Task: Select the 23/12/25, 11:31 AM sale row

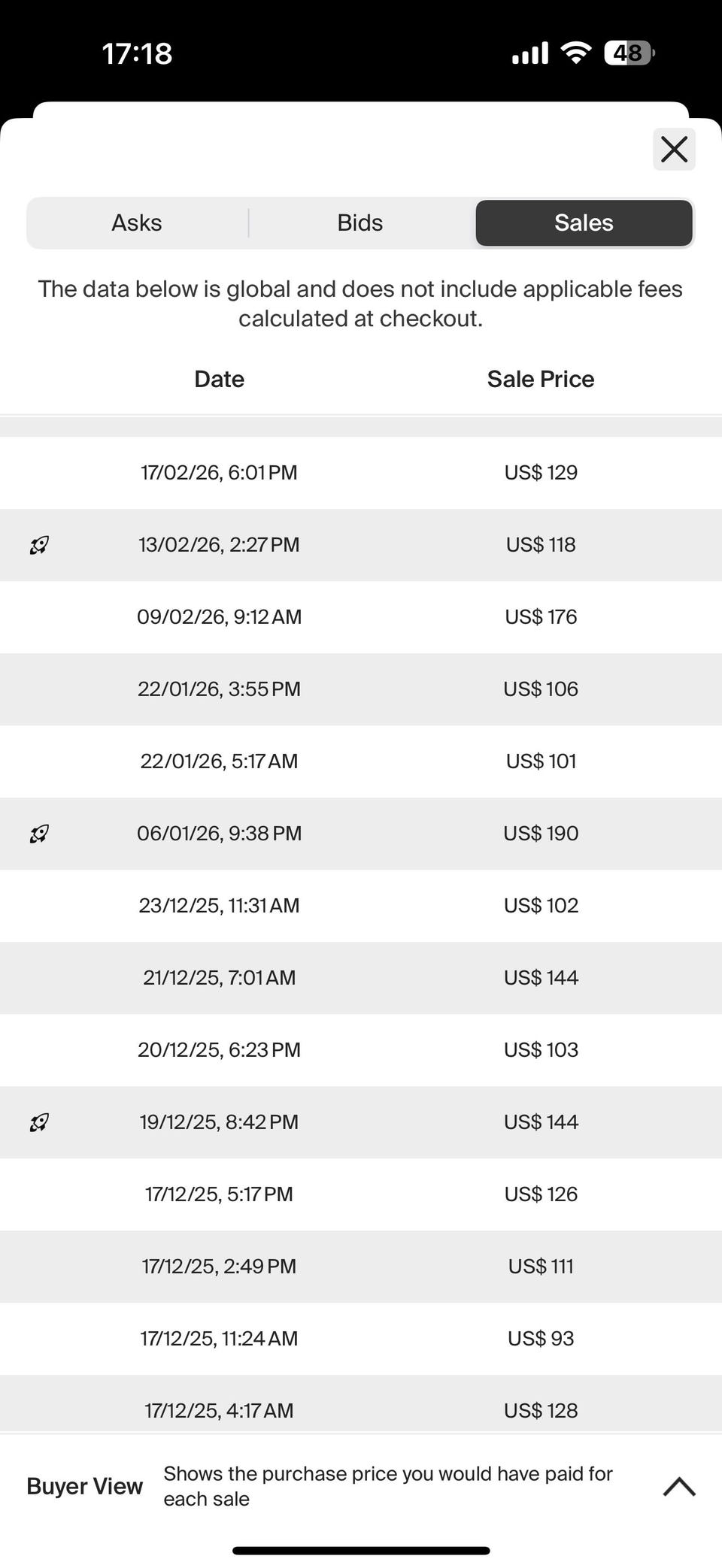Action: [219, 906]
